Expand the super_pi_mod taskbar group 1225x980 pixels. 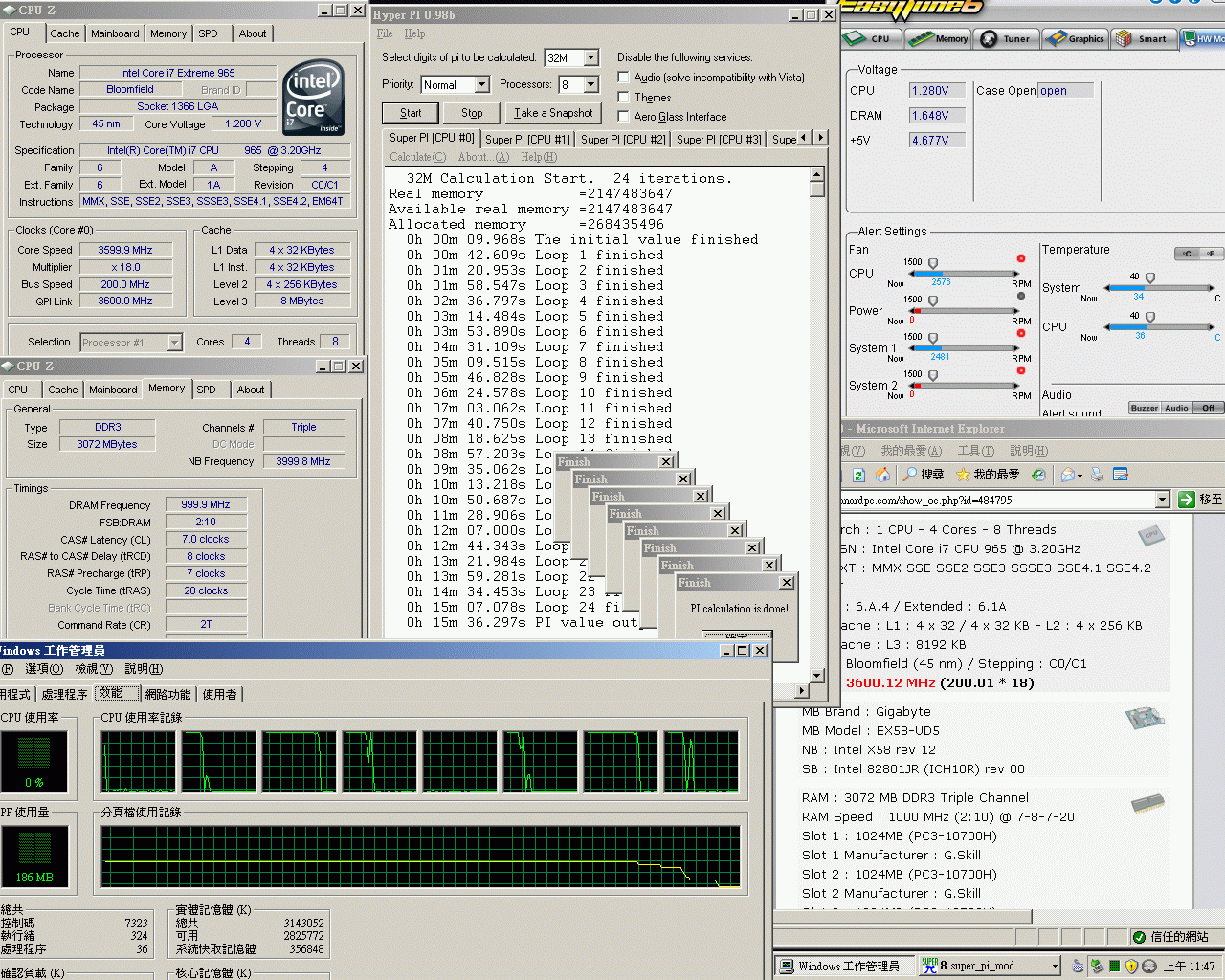coord(991,966)
